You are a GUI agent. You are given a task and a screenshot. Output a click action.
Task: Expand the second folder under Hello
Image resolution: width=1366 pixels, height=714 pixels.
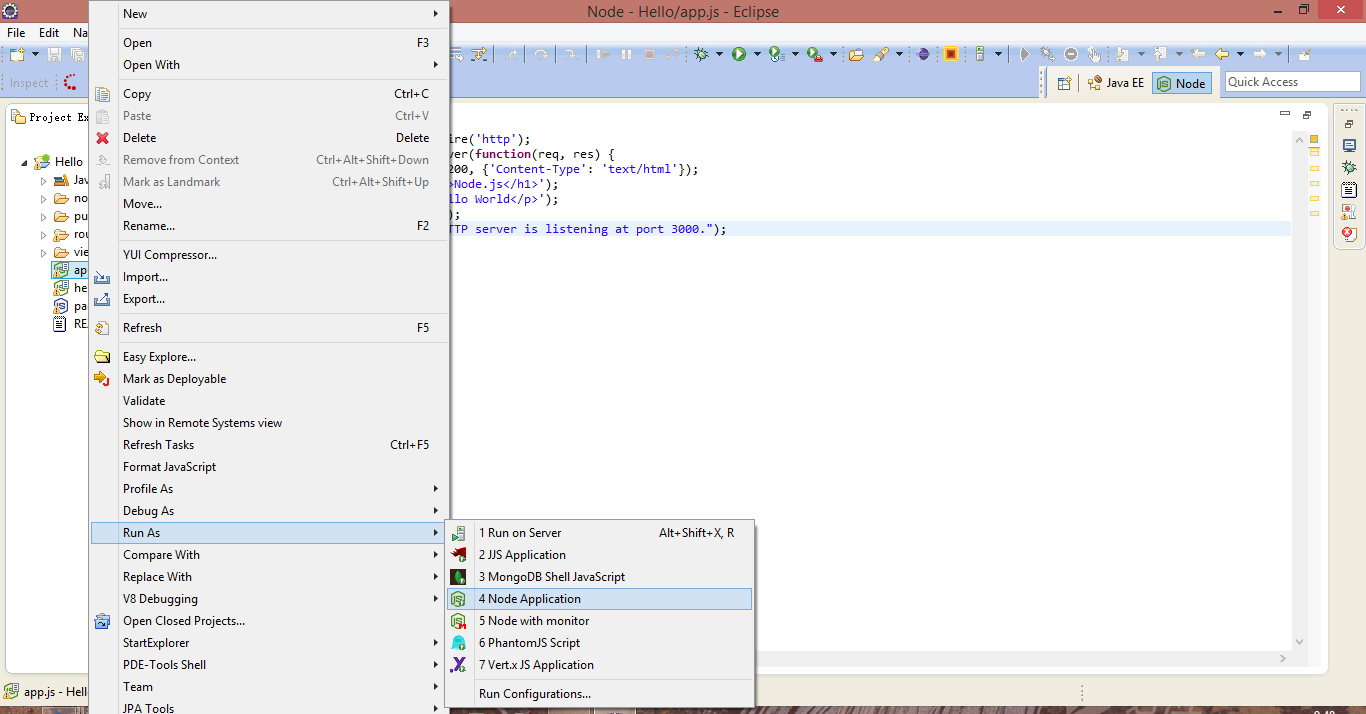tap(43, 199)
